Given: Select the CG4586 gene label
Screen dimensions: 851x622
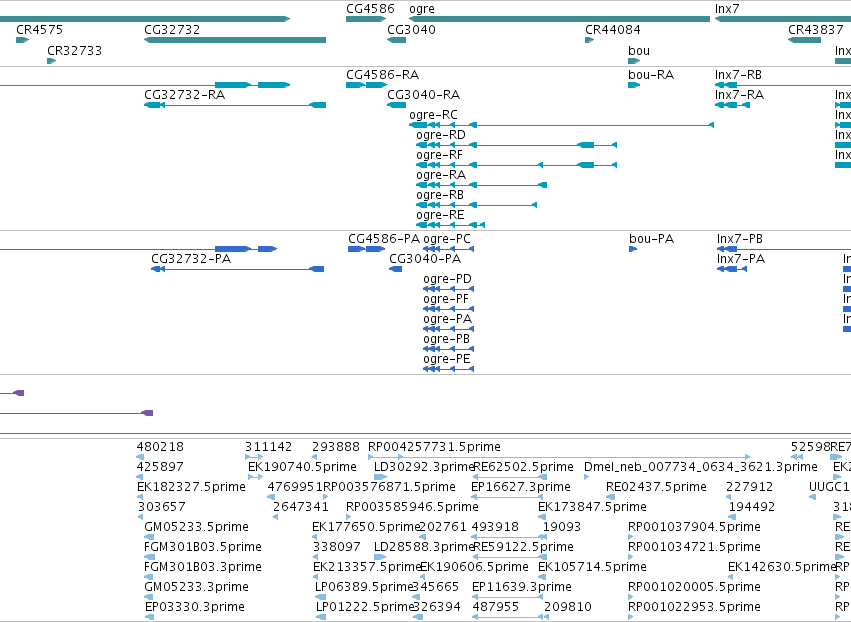Looking at the screenshot, I should 370,9.
